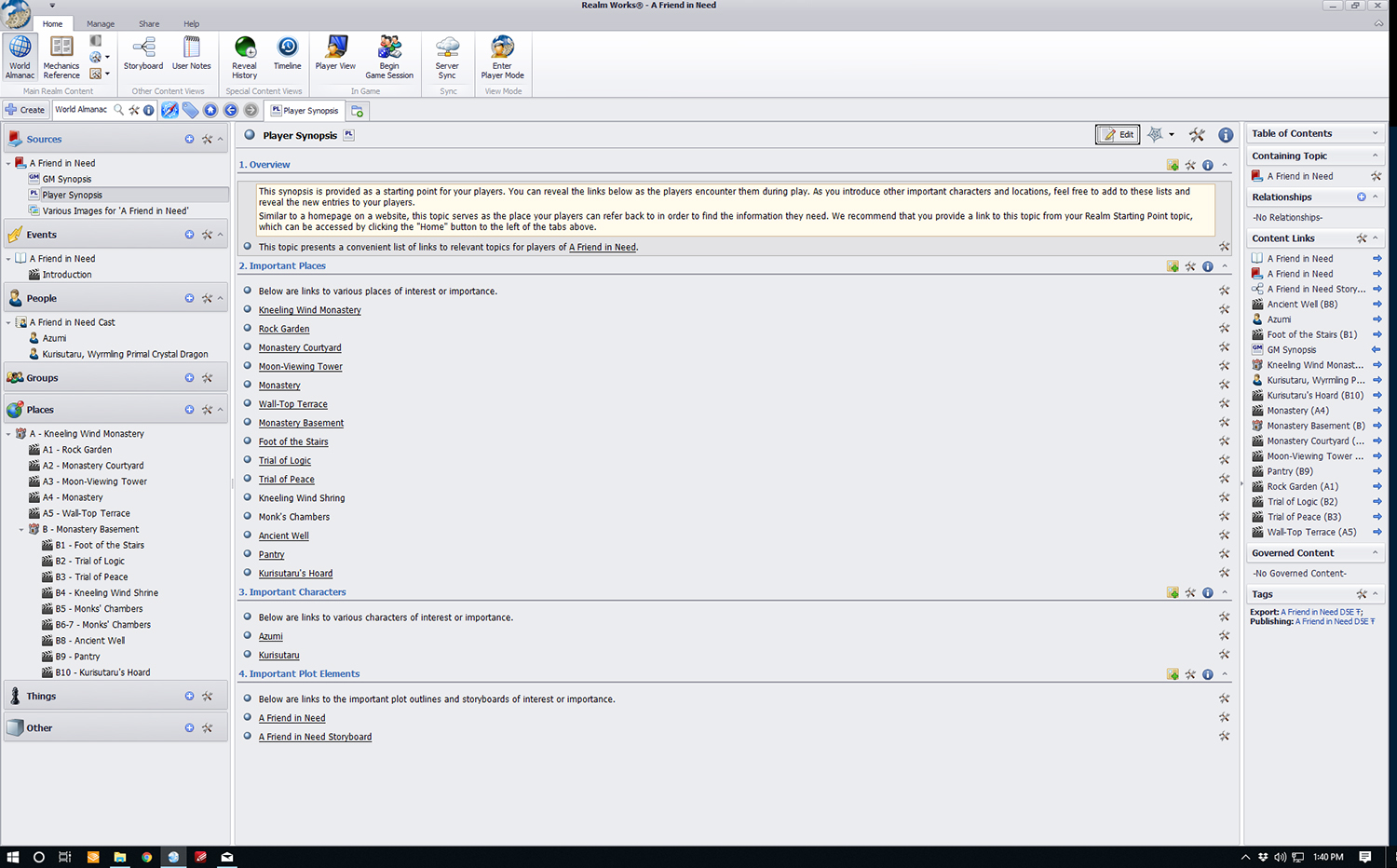Toggle reveal circle for Pantry snippet
The width and height of the screenshot is (1397, 868).
pyautogui.click(x=248, y=554)
